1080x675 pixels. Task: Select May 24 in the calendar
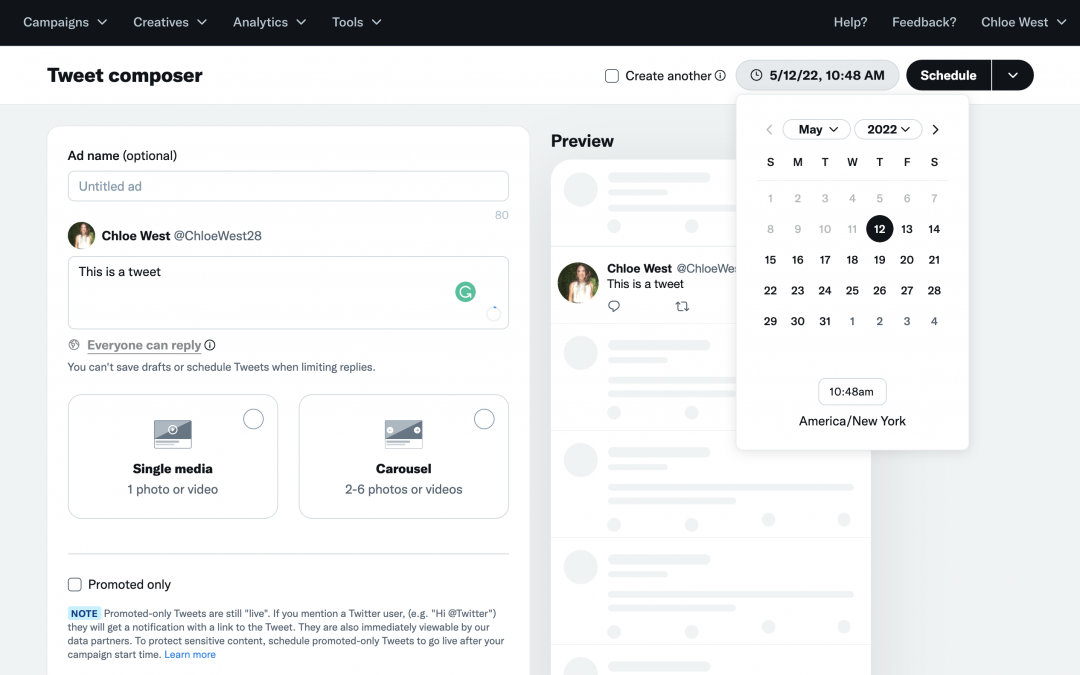pos(824,291)
